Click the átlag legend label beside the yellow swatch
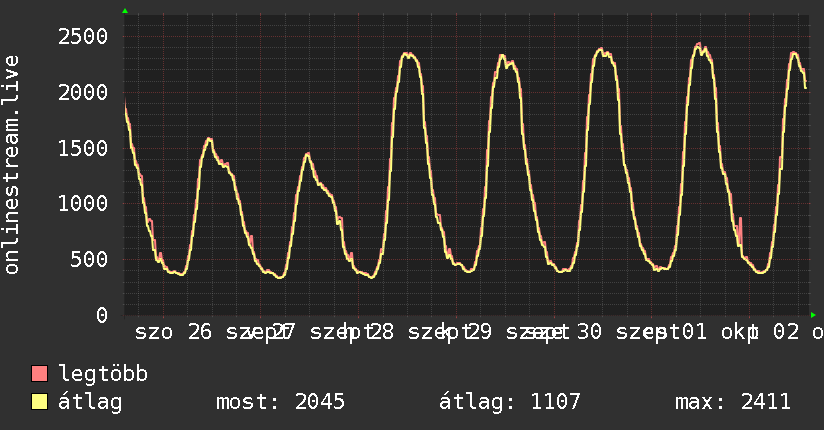The height and width of the screenshot is (430, 824). coord(90,402)
